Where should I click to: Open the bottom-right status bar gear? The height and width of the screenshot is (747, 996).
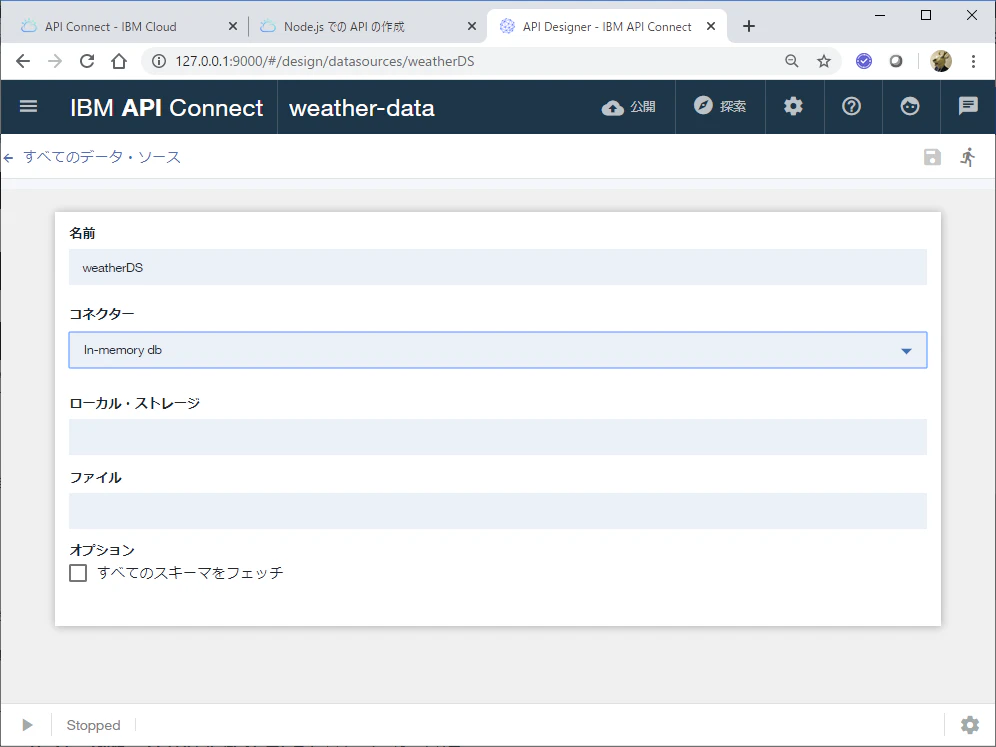point(969,725)
